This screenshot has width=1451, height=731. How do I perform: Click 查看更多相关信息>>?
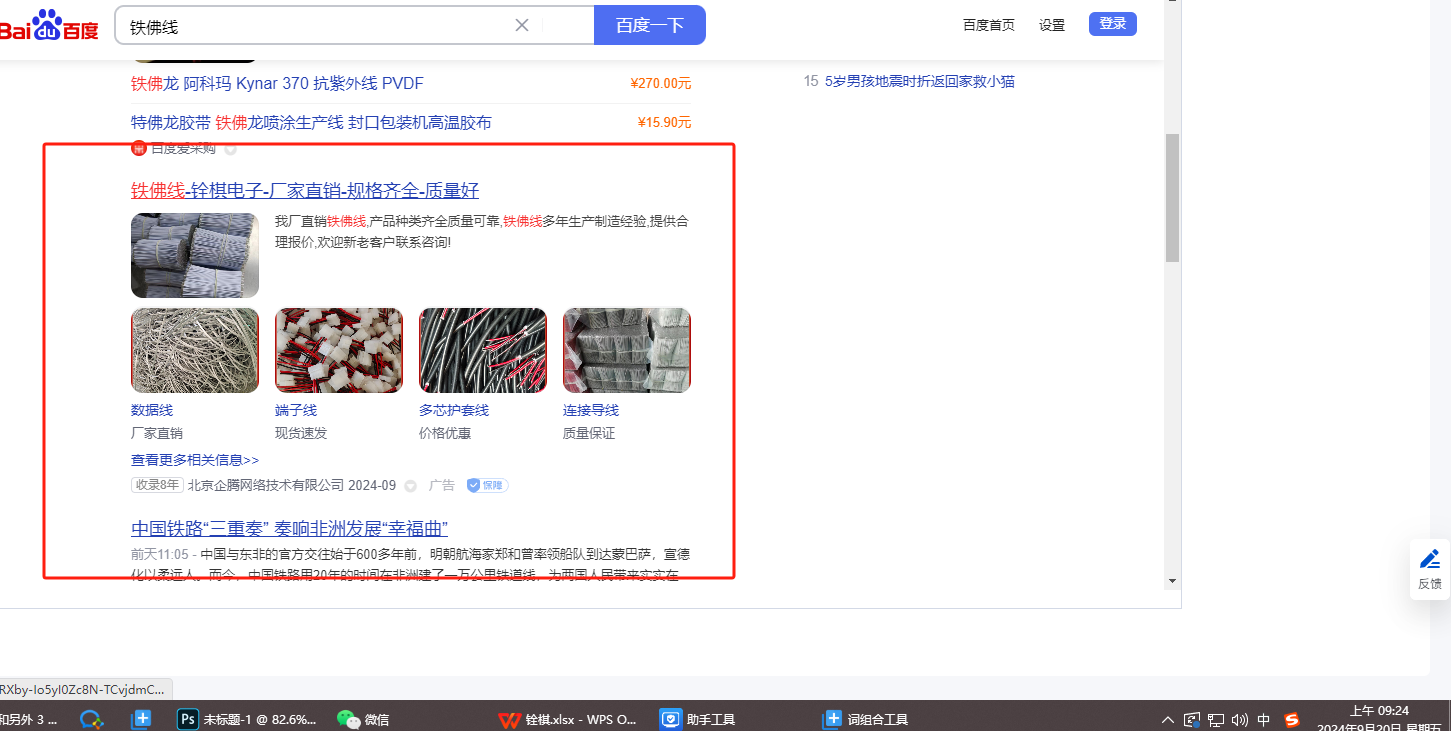coord(195,460)
